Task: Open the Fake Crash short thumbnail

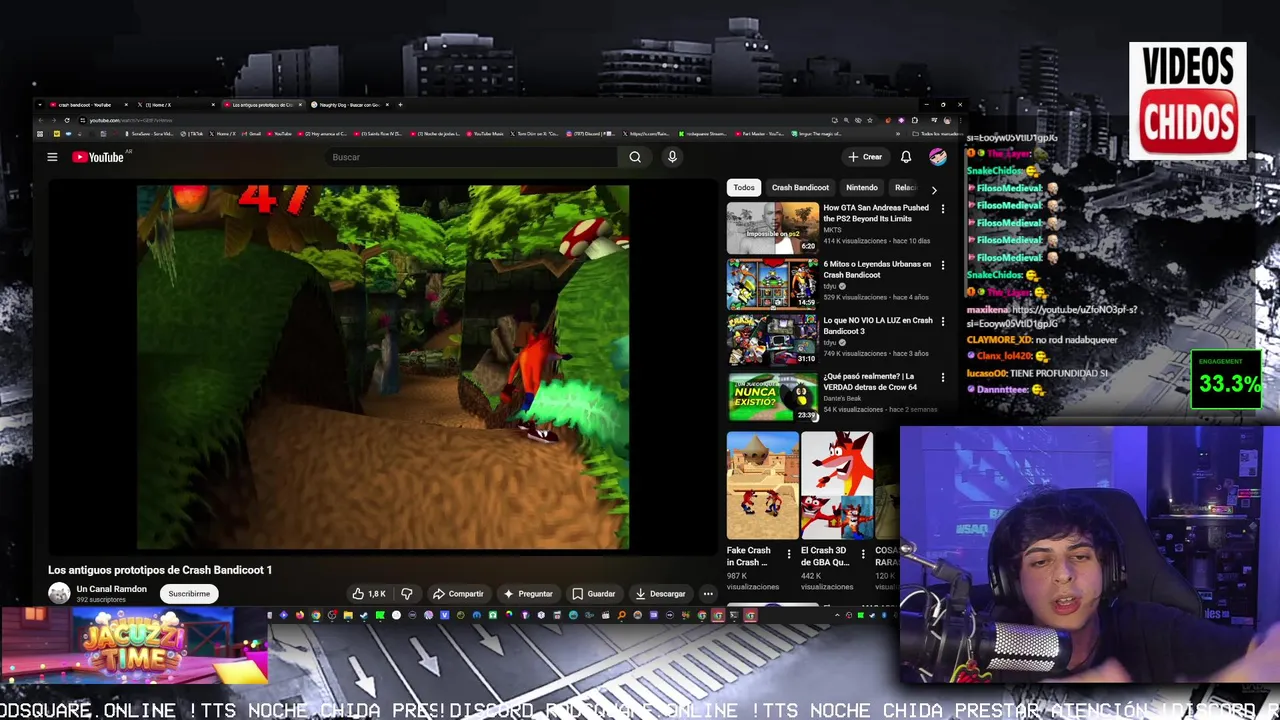Action: coord(763,486)
